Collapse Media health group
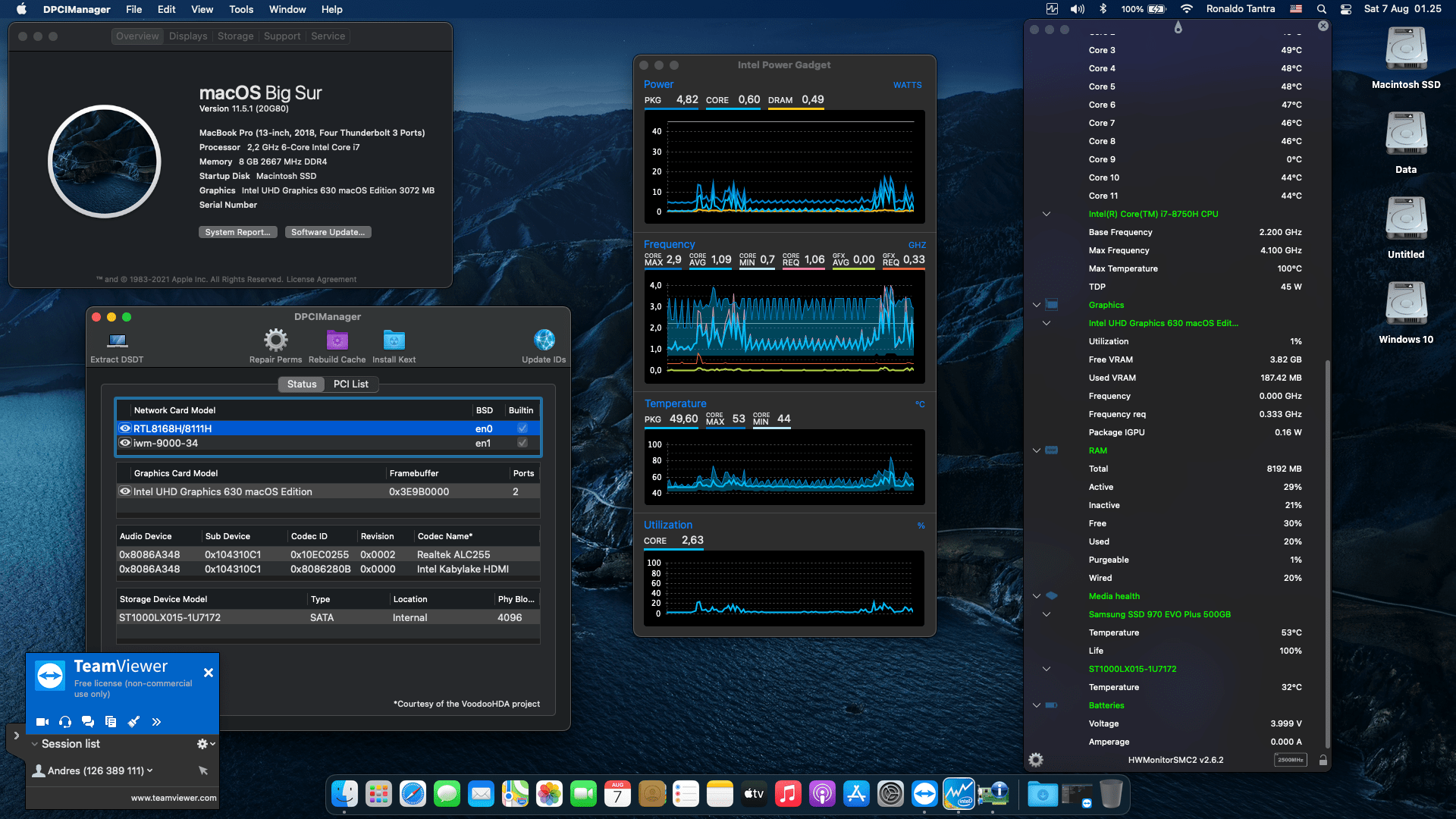 click(1037, 596)
